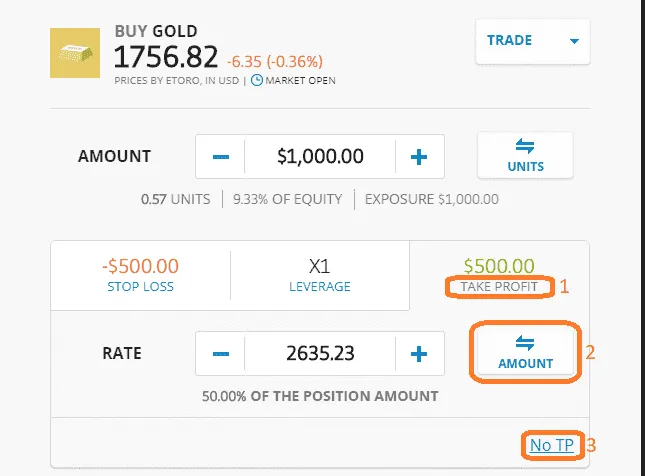Click the swap arrows icon above AMOUNT
The width and height of the screenshot is (645, 476).
525,342
